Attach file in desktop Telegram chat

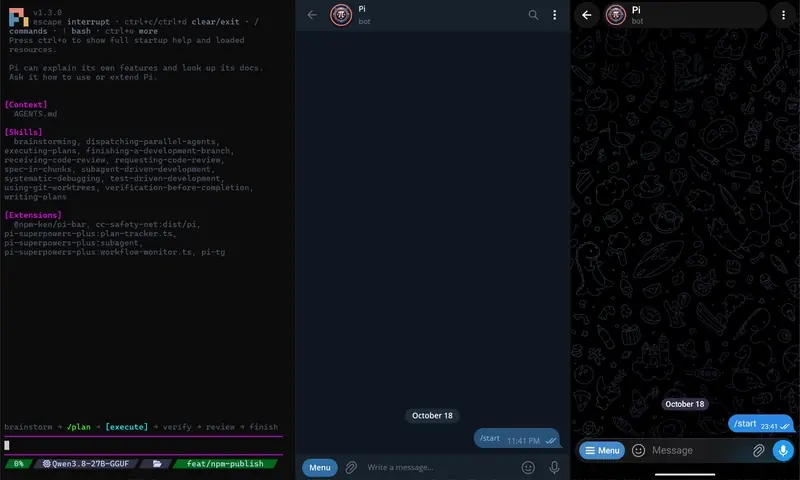[351, 467]
